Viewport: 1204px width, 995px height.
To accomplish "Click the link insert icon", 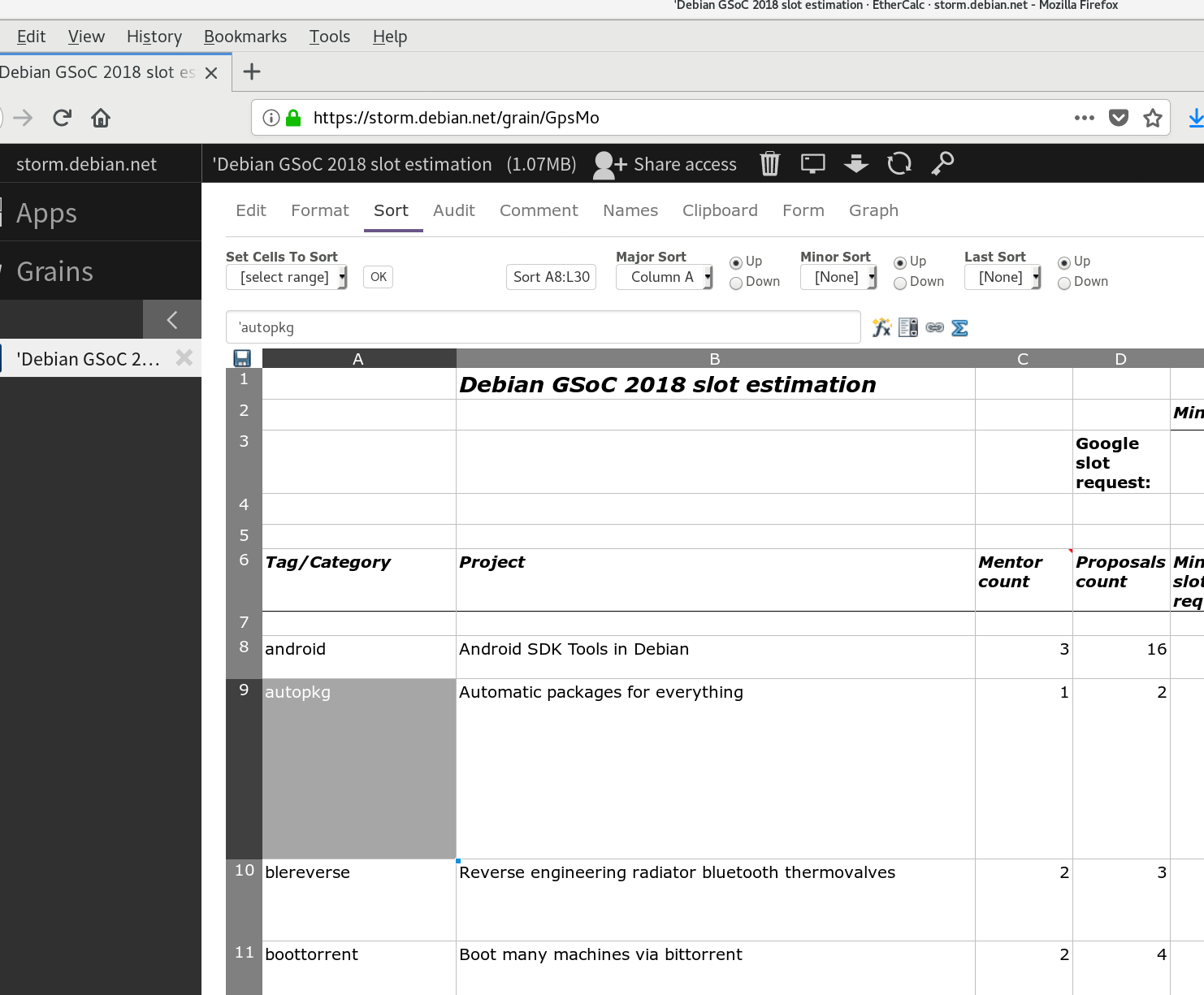I will click(x=935, y=327).
